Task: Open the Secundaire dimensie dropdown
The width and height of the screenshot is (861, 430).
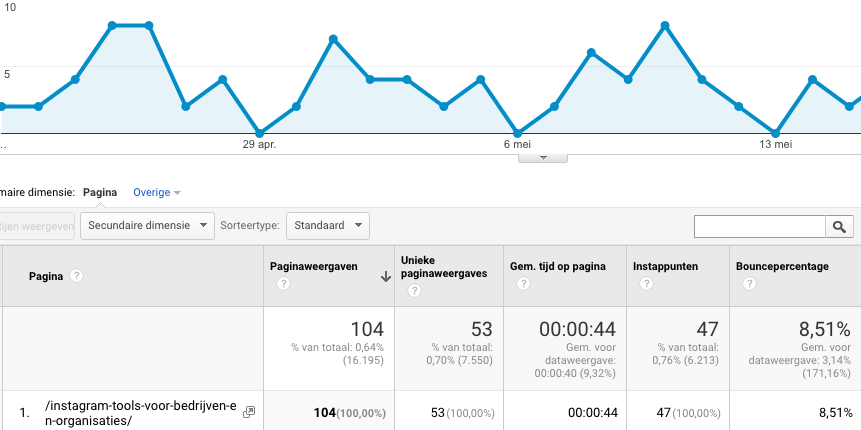Action: point(147,226)
